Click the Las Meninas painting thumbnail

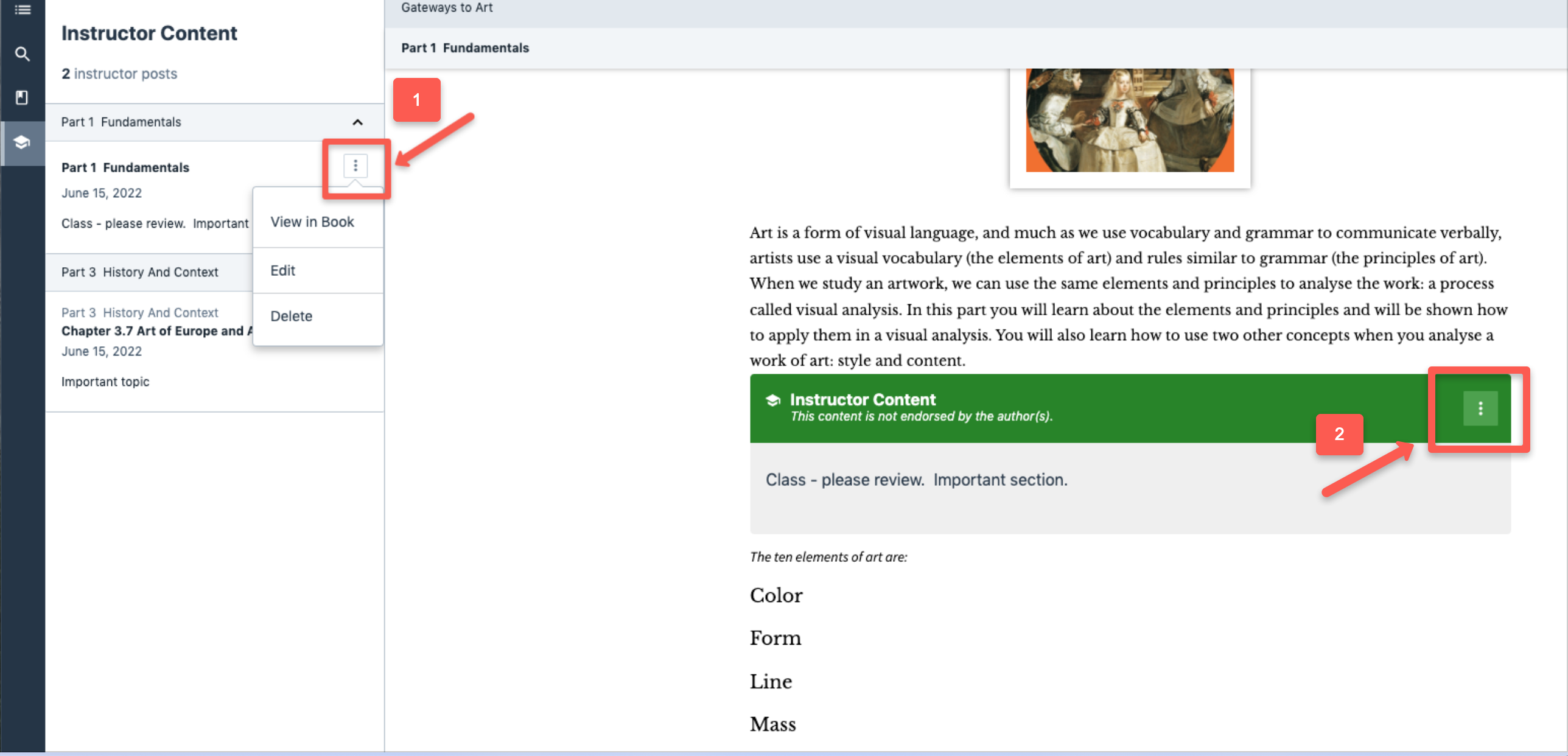pos(1129,122)
